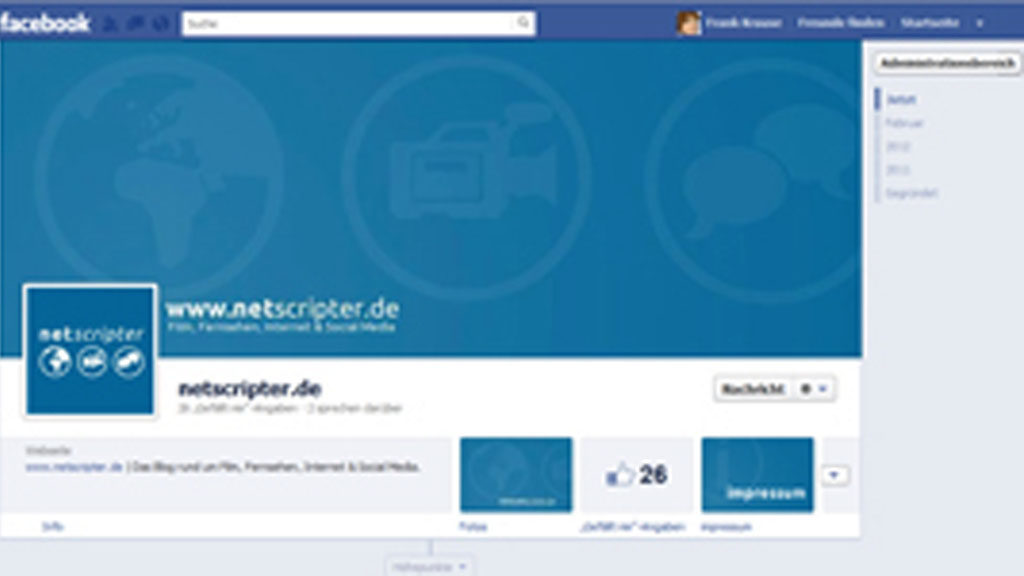Open the Fotos label link

pos(473,526)
